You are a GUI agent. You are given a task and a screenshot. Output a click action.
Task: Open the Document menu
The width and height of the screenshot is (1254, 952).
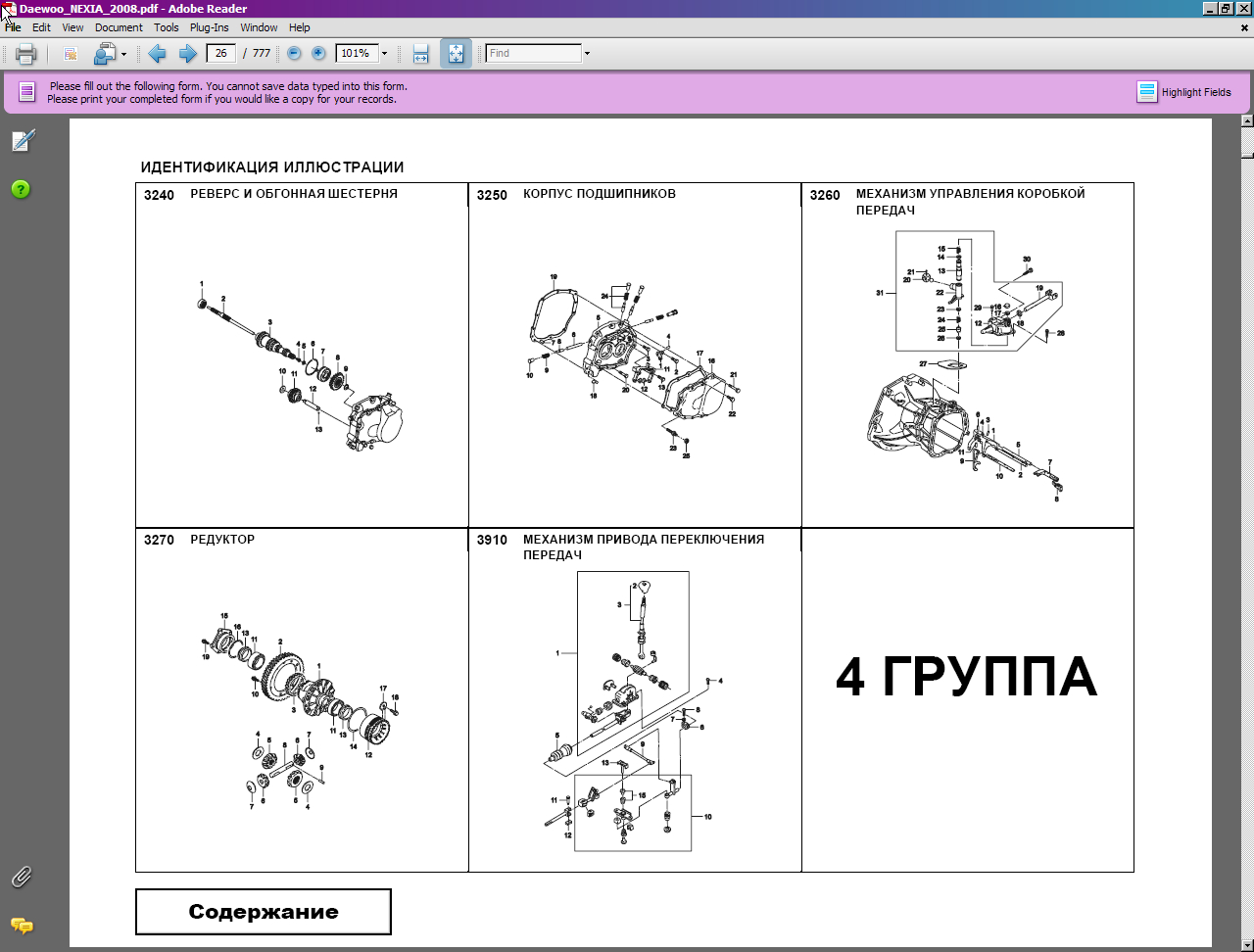pyautogui.click(x=119, y=27)
